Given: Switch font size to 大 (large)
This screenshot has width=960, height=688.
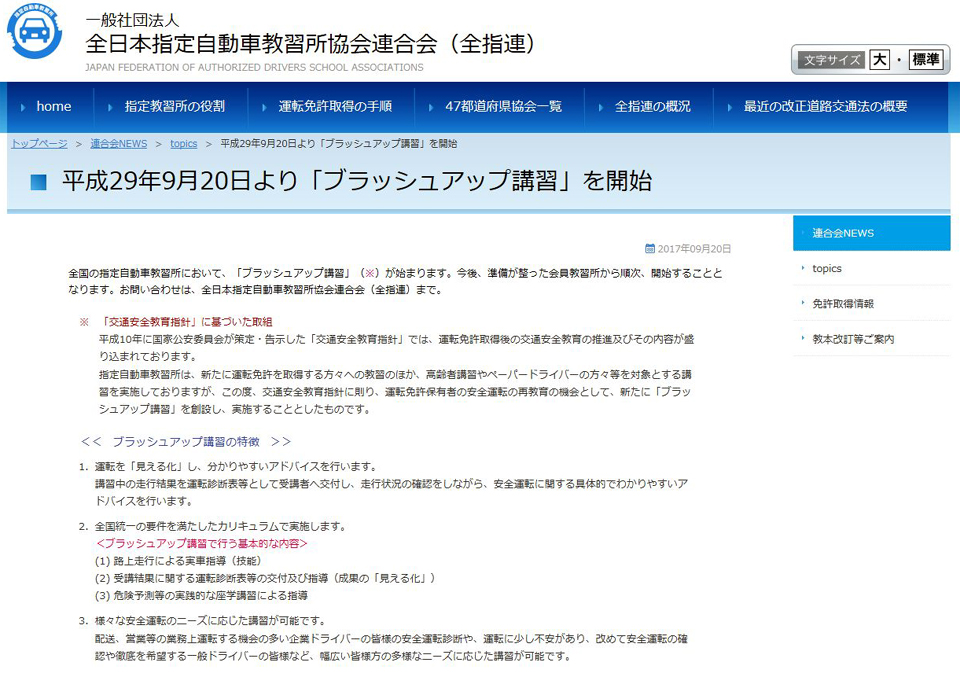Looking at the screenshot, I should pyautogui.click(x=879, y=60).
